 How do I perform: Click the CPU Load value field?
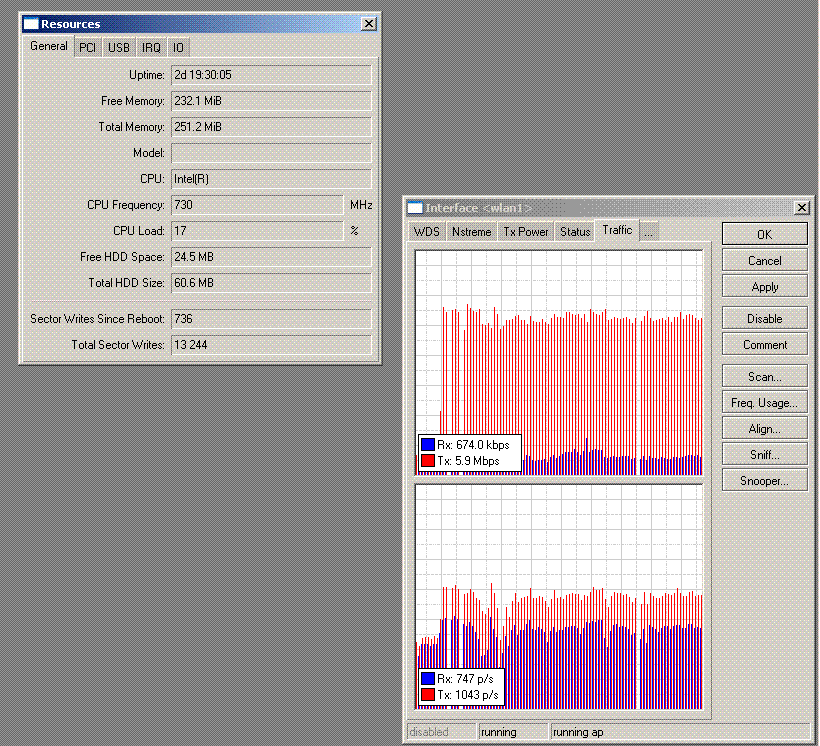[x=257, y=231]
